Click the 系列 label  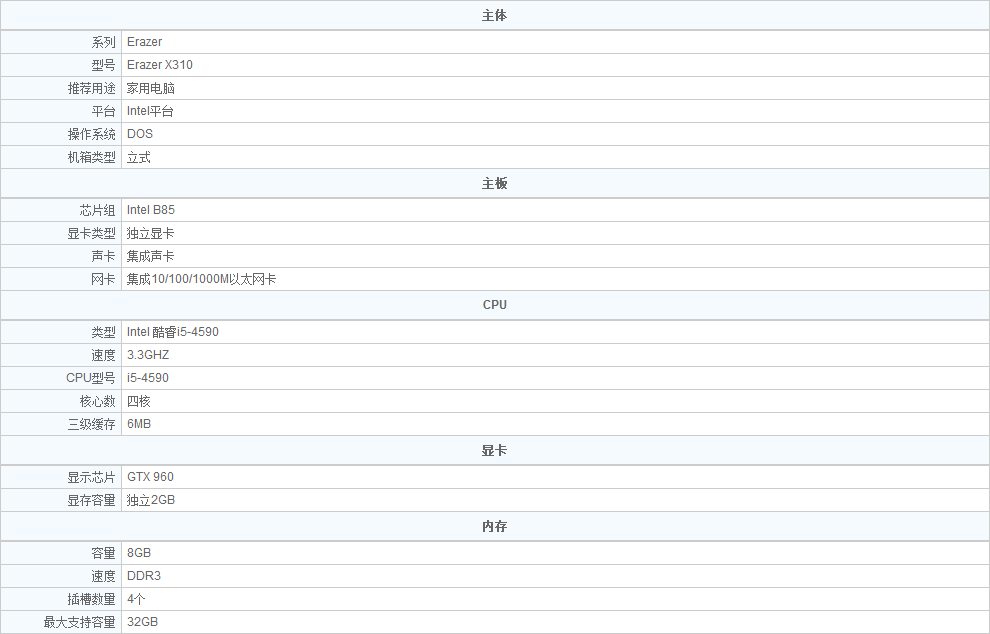tap(104, 42)
